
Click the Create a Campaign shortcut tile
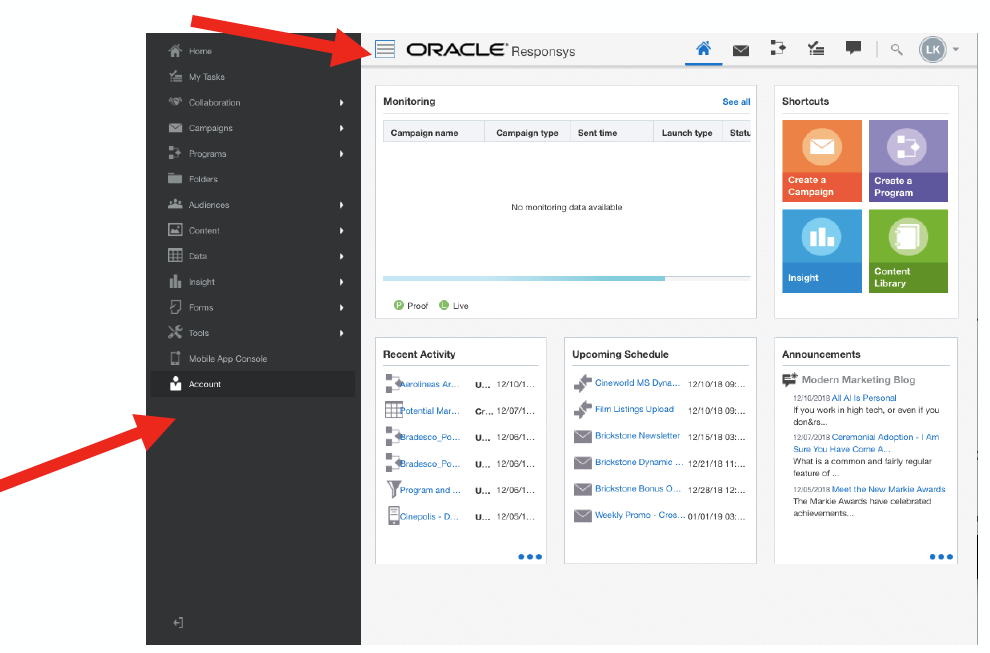(x=821, y=161)
